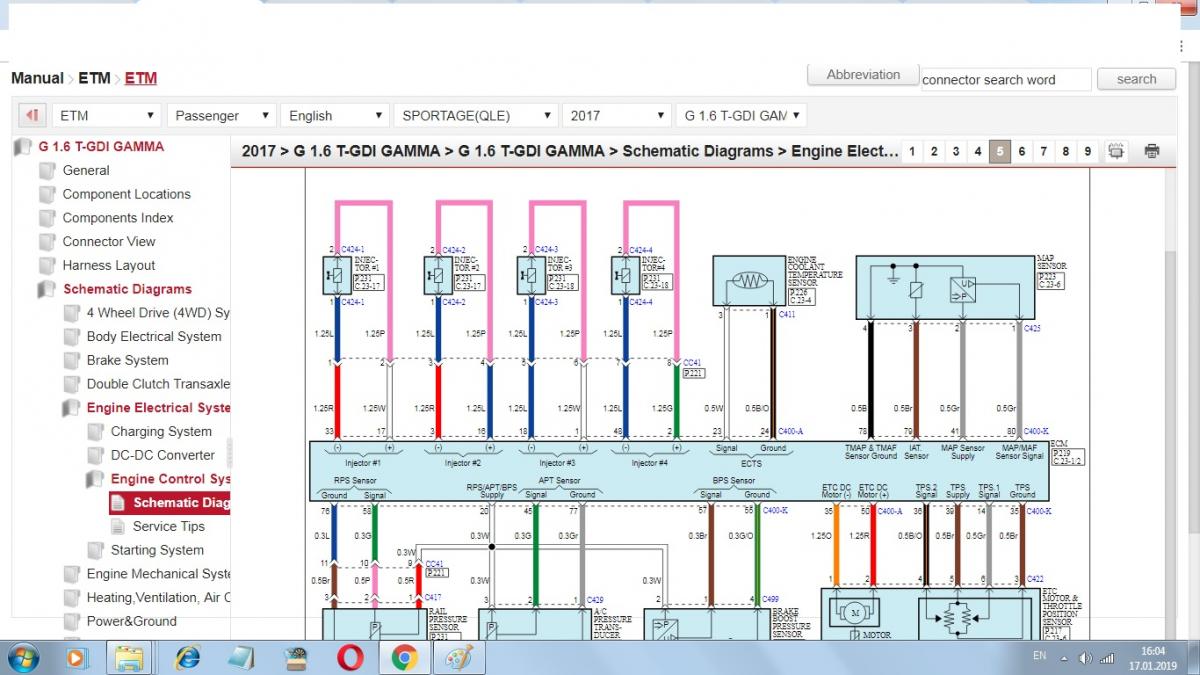
Task: Click EN language indicator in tray
Action: 1039,656
